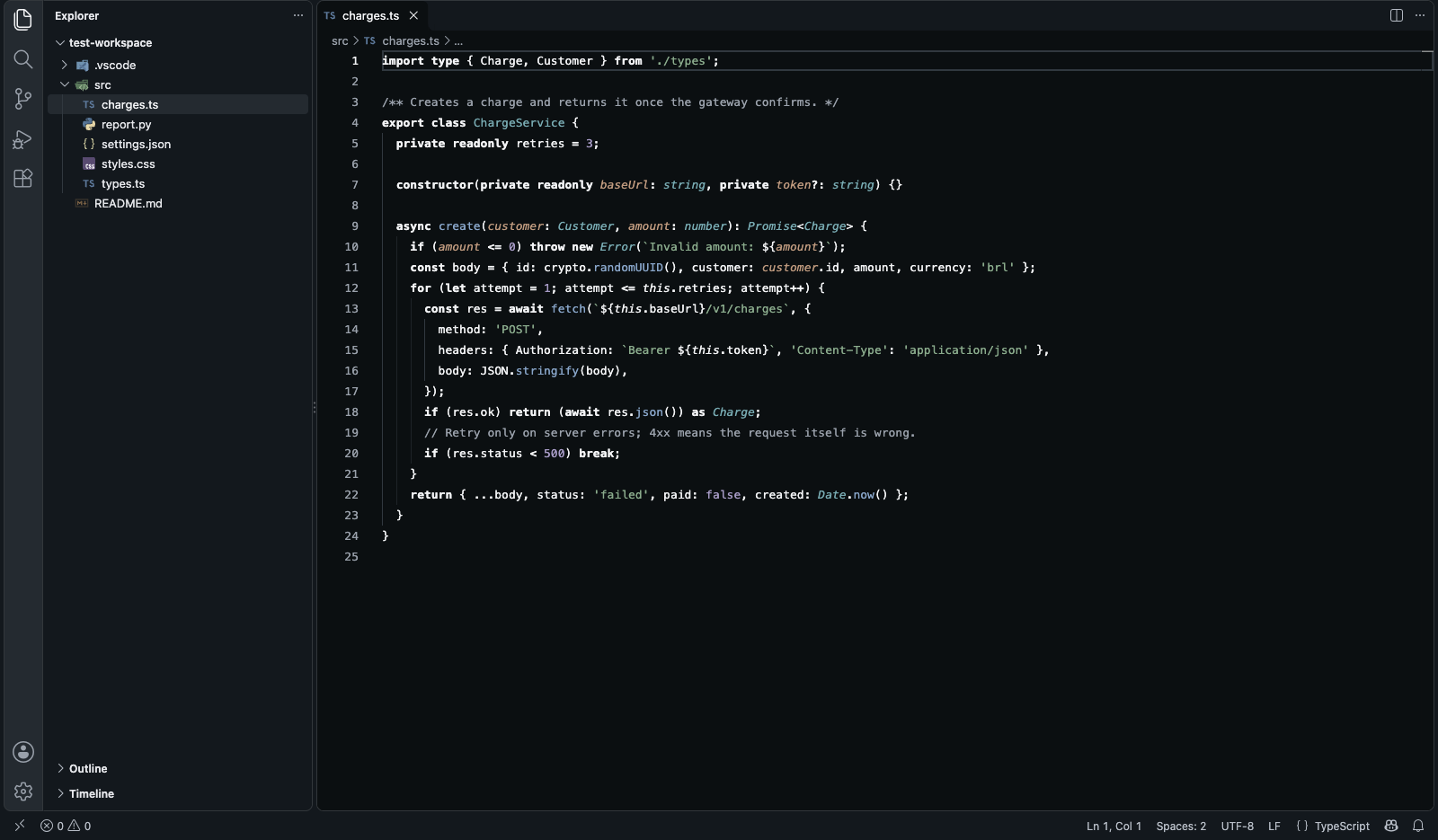Change end of line sequence LF
The height and width of the screenshot is (840, 1438).
[x=1274, y=826]
